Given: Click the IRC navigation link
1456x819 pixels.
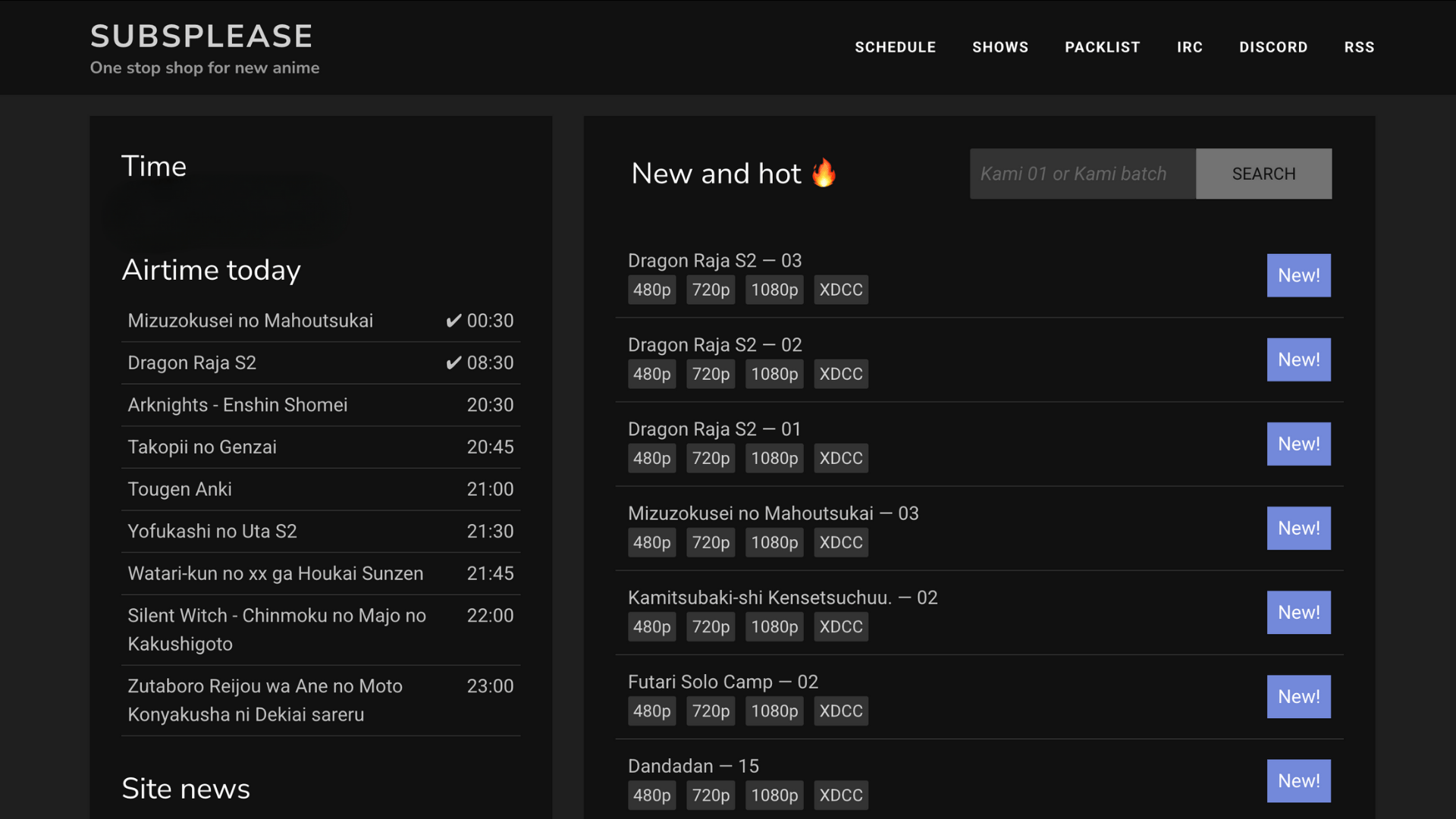Looking at the screenshot, I should point(1189,47).
